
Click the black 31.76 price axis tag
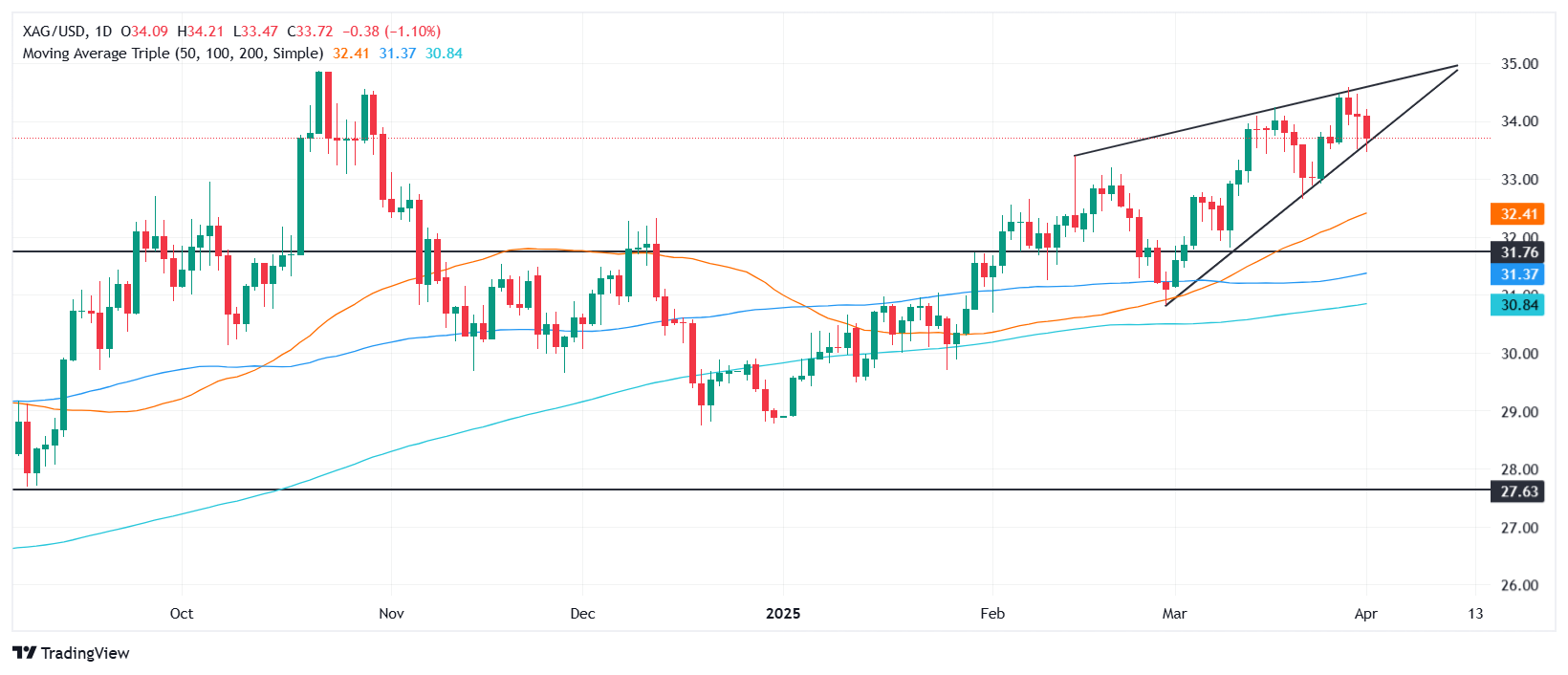pyautogui.click(x=1518, y=252)
